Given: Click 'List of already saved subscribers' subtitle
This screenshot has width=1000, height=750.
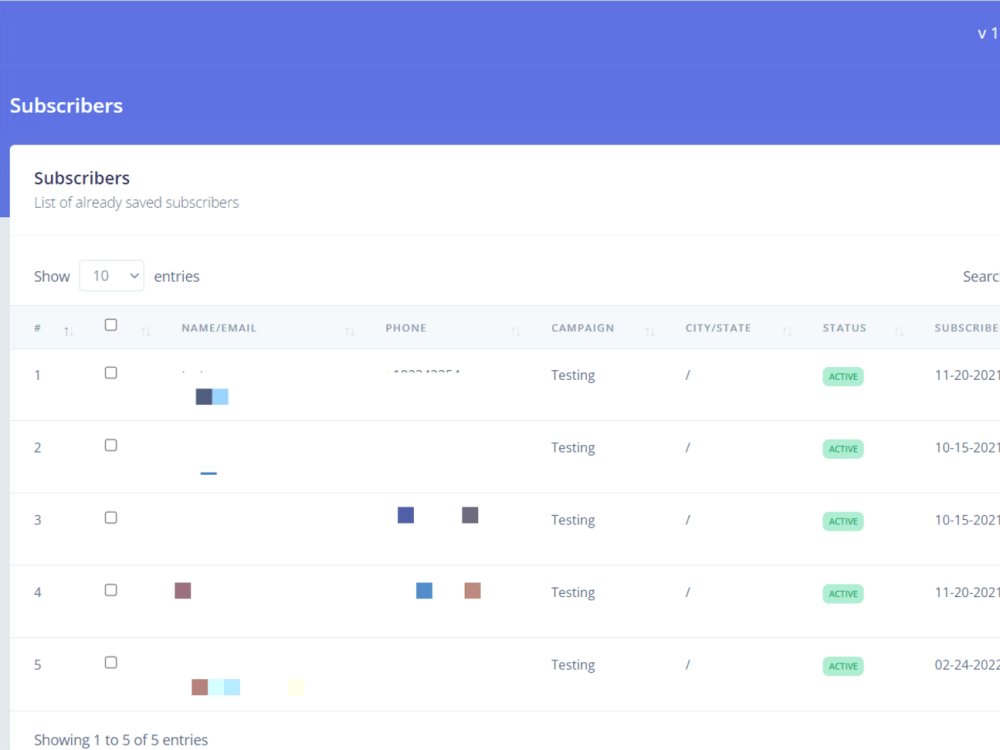Looking at the screenshot, I should coord(136,203).
